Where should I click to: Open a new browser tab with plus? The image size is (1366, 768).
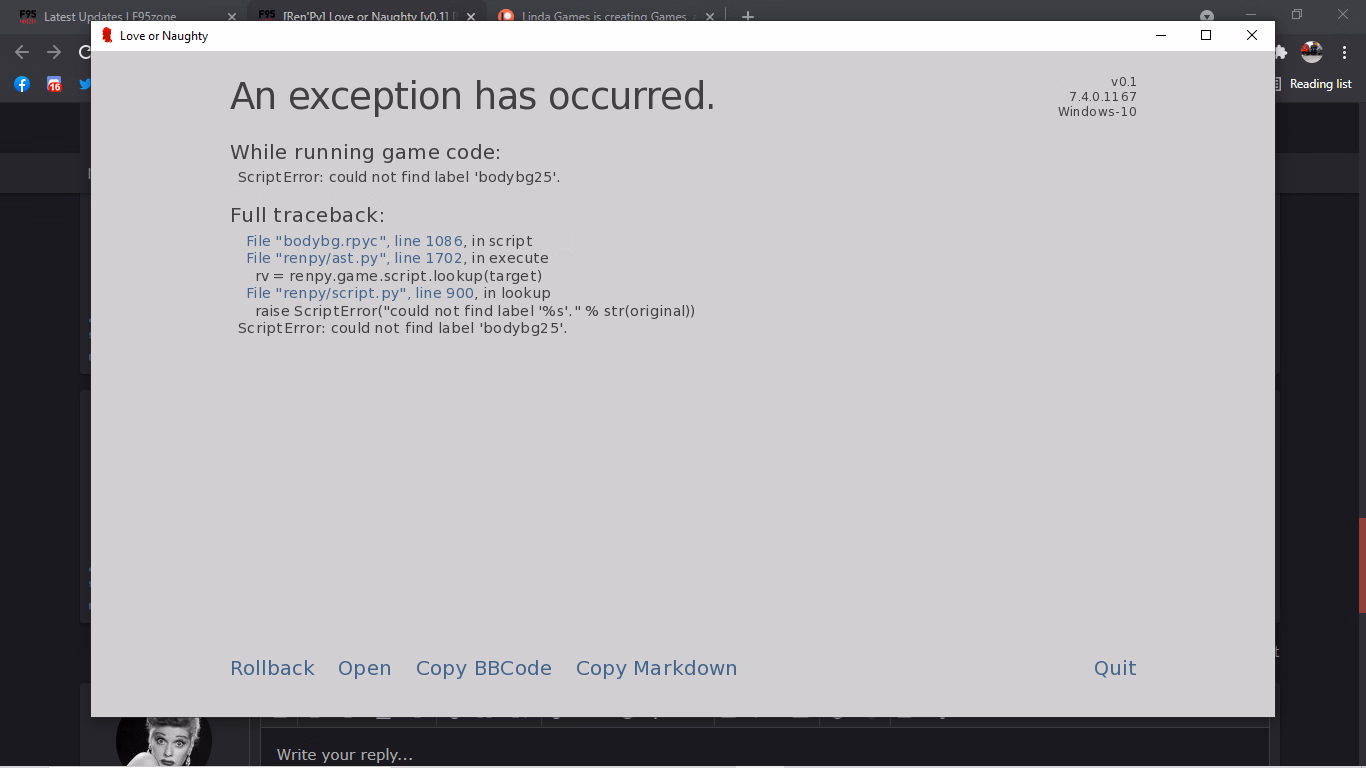[x=747, y=17]
